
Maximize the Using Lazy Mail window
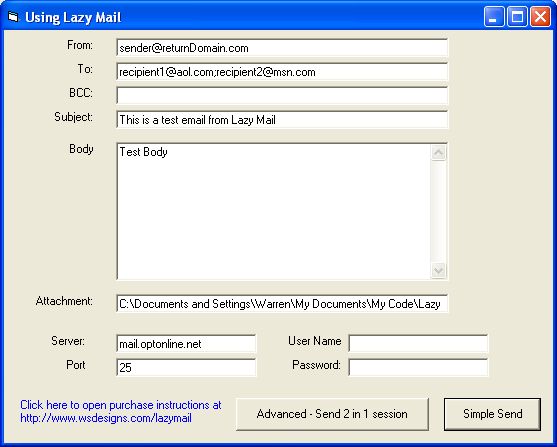(517, 17)
